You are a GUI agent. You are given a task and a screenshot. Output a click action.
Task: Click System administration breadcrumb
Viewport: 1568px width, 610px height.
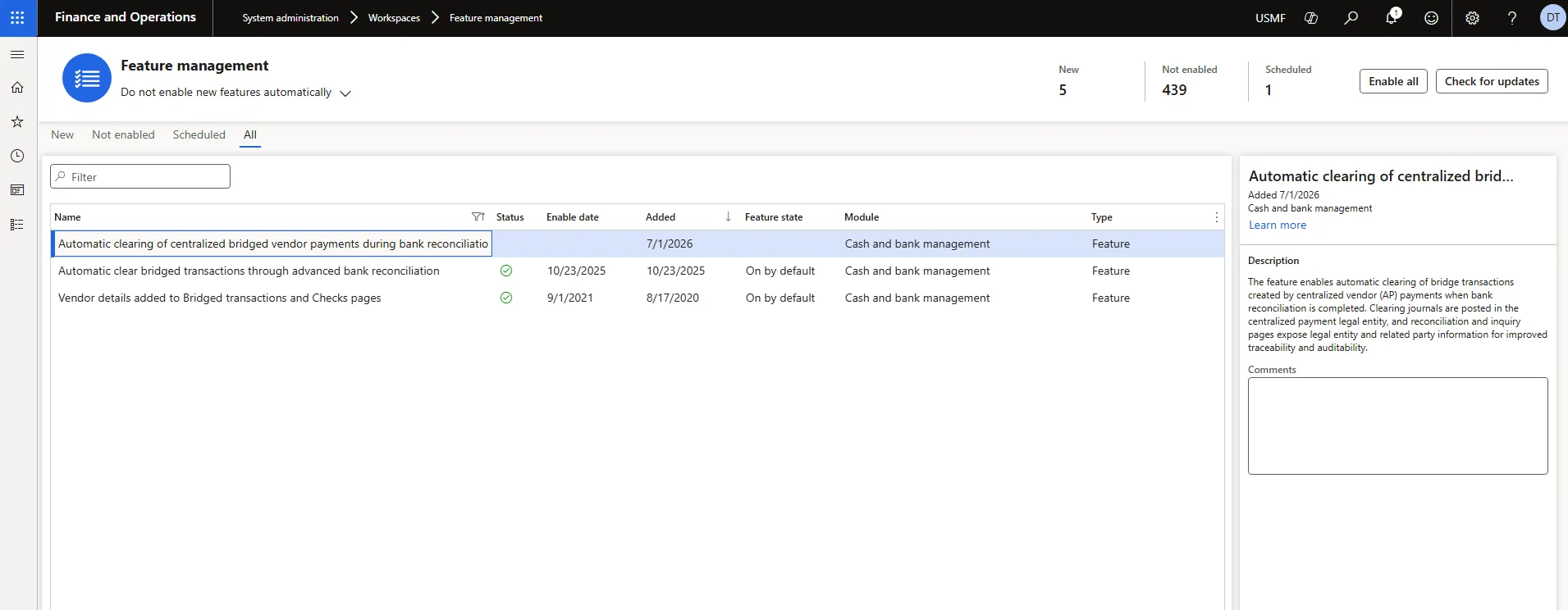pos(290,18)
